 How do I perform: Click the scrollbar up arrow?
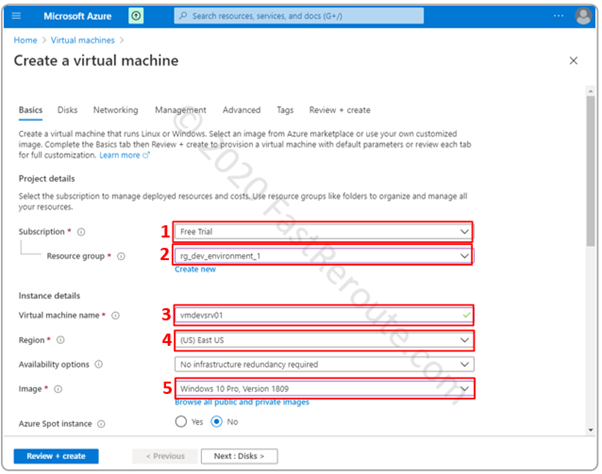click(590, 91)
